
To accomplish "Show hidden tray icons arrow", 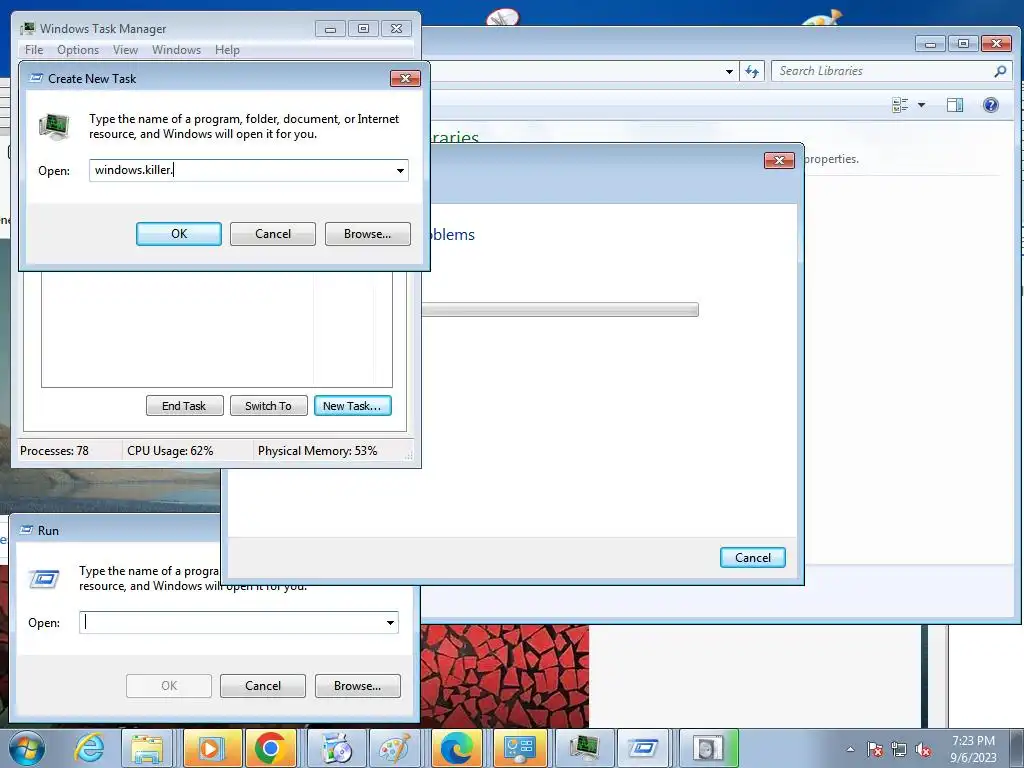I will tap(850, 749).
